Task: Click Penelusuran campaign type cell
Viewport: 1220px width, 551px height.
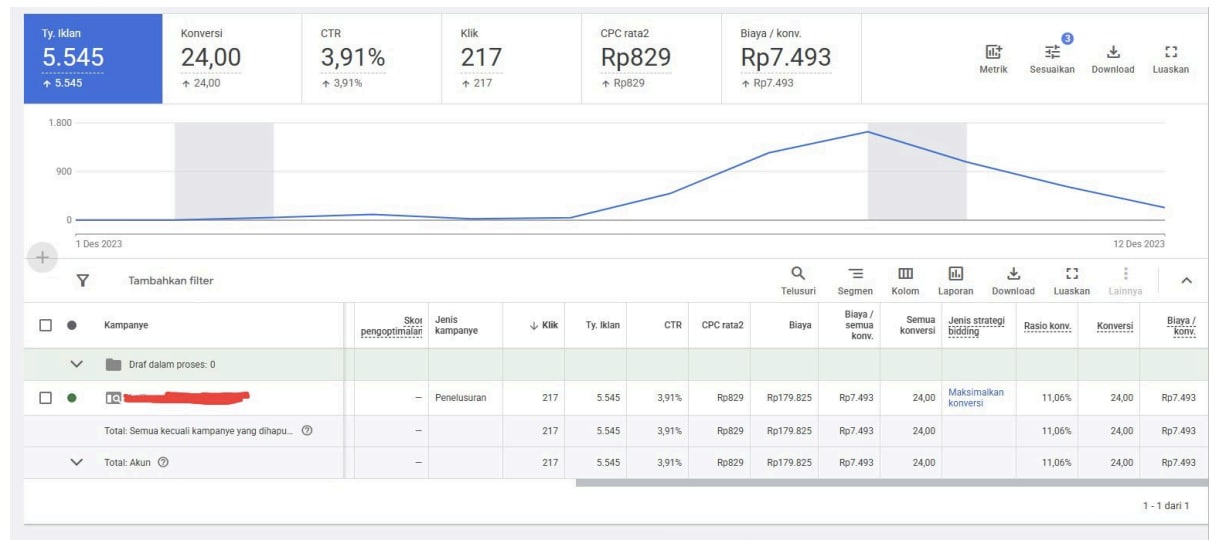Action: click(x=460, y=398)
